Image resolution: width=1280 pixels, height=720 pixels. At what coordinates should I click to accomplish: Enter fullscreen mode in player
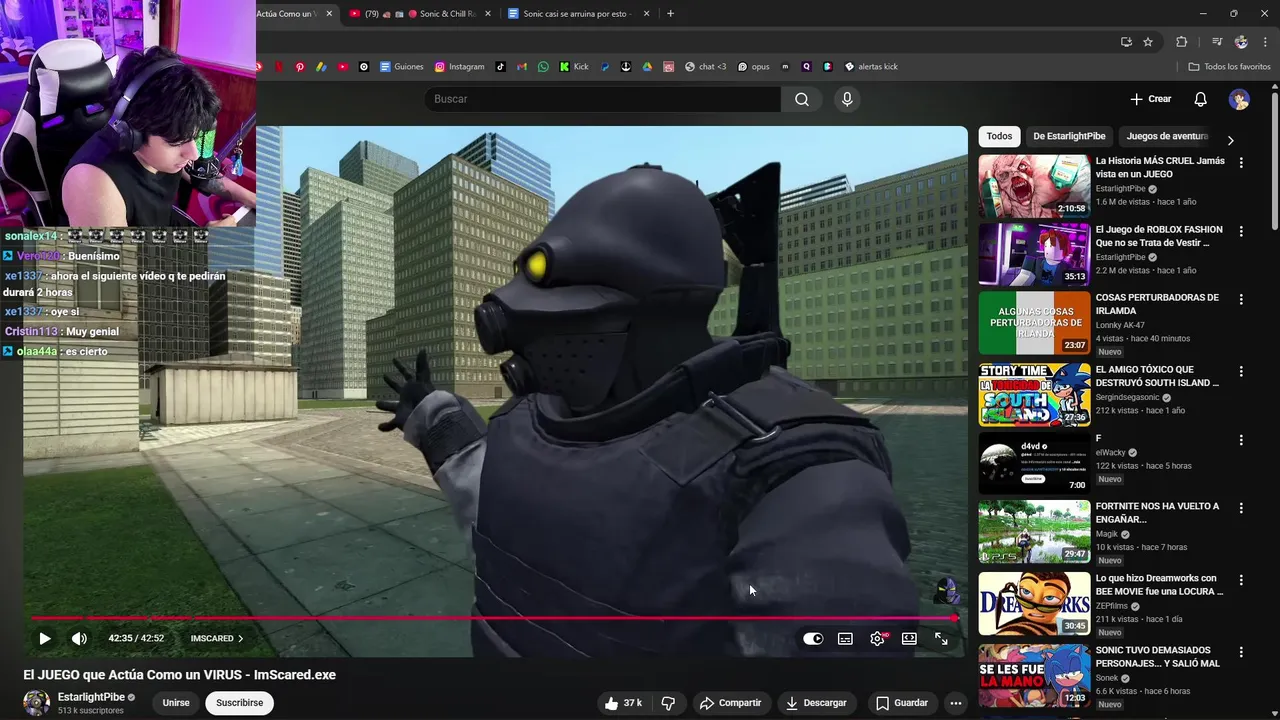[x=941, y=639]
